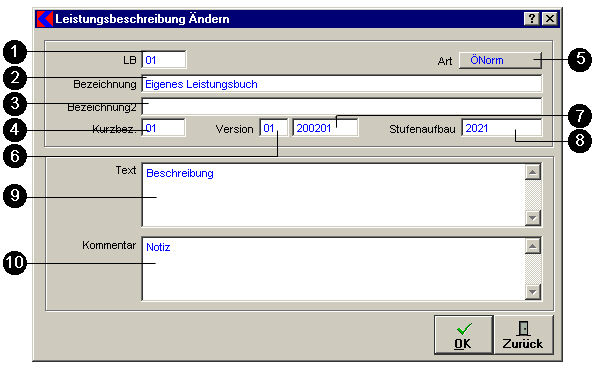Click the Kurzbez. field
Screen dimensions: 595x369
pos(164,128)
